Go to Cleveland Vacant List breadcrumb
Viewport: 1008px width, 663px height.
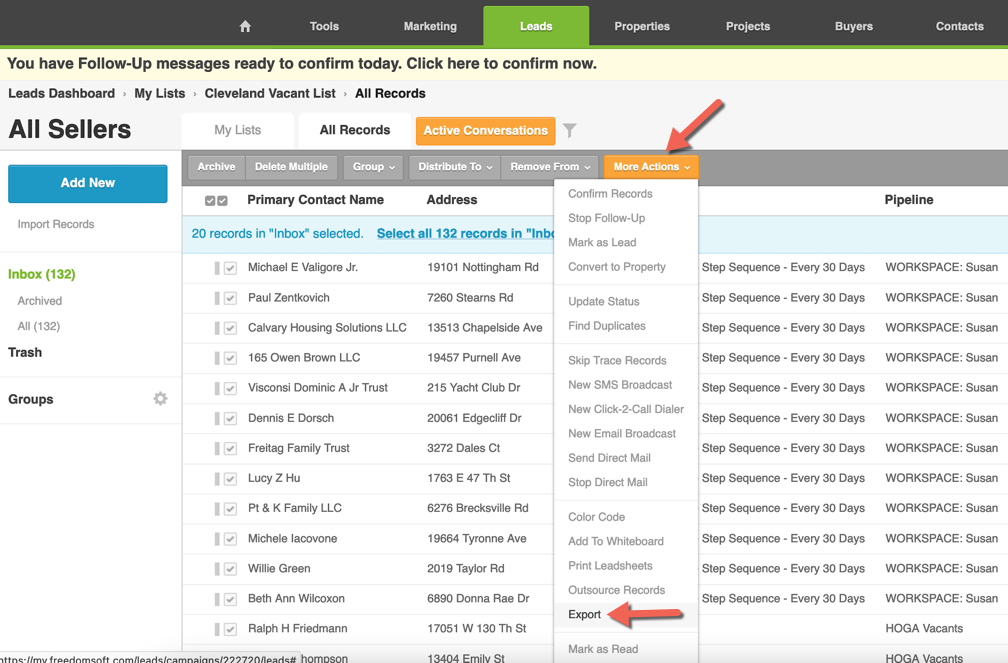point(270,94)
